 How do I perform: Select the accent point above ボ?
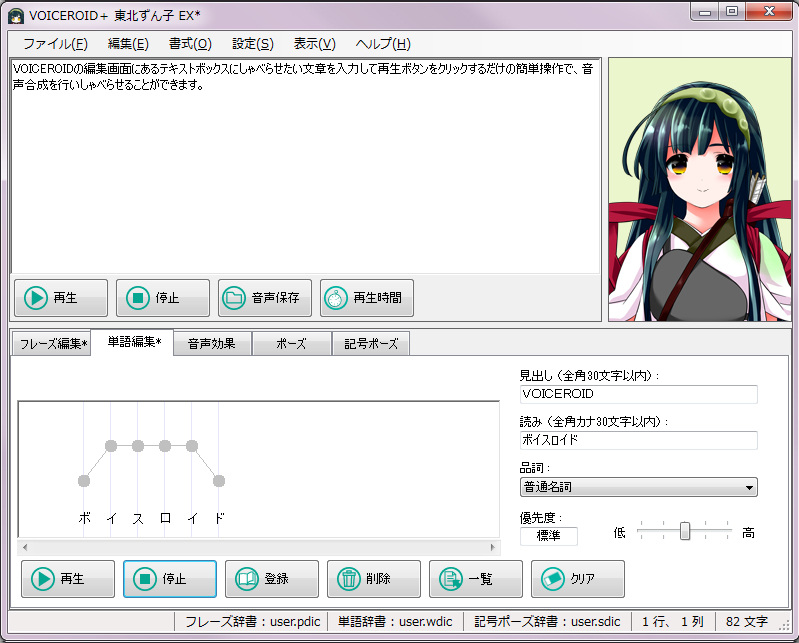(84, 480)
